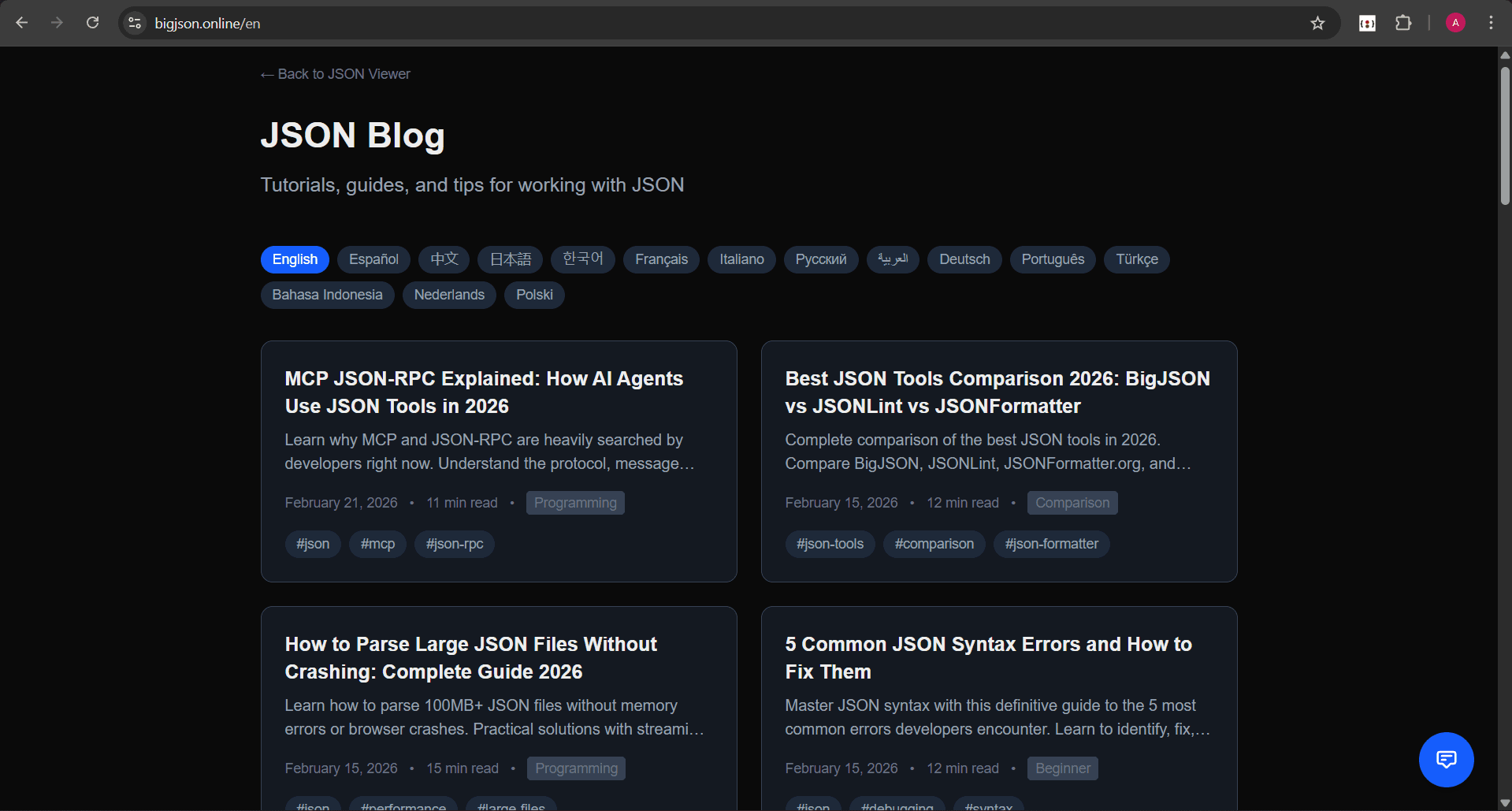
Task: Click the scrollbar down arrow
Action: tap(1505, 803)
